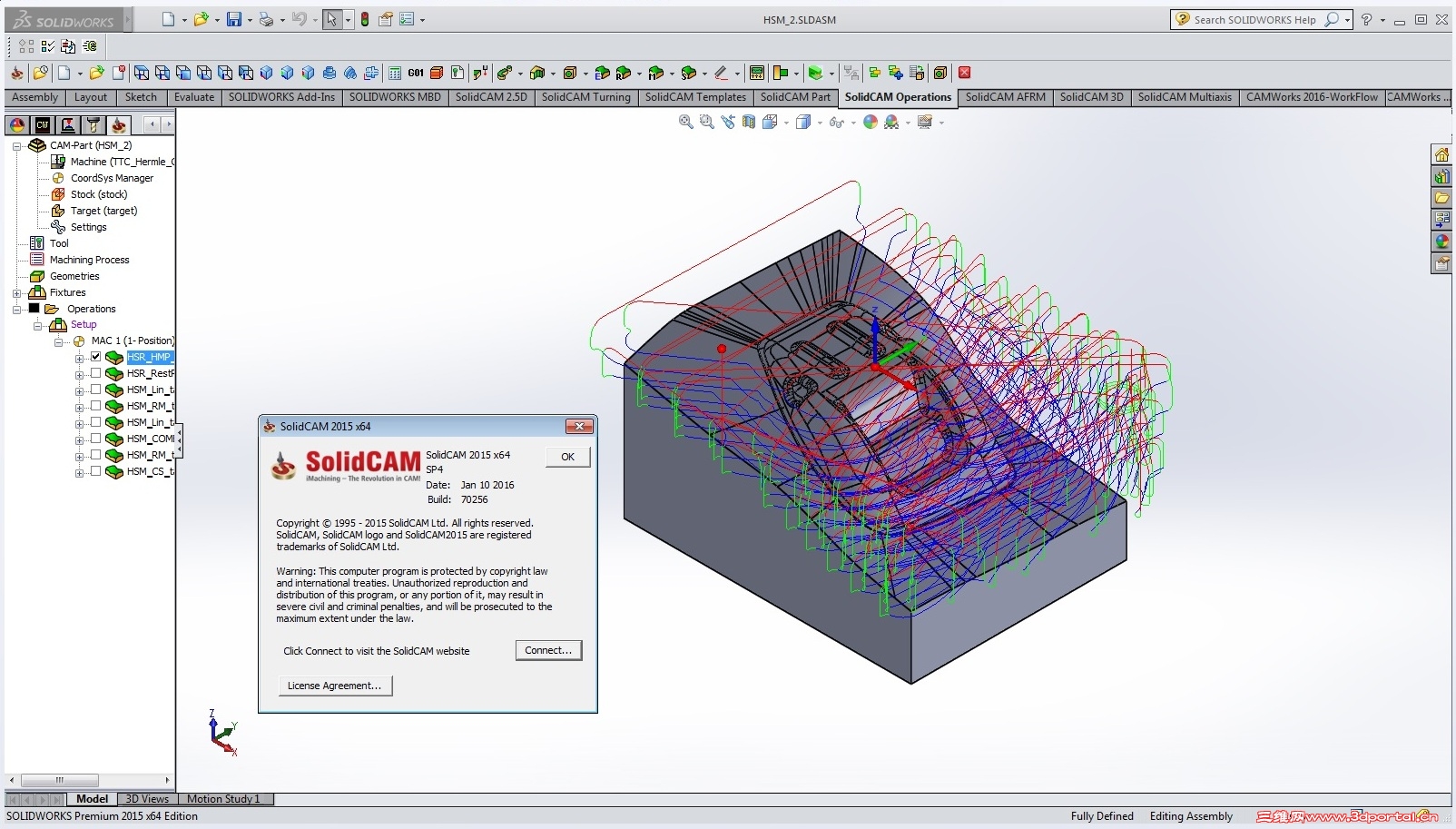Click the Print icon in the title toolbar
This screenshot has width=1456, height=829.
click(266, 19)
